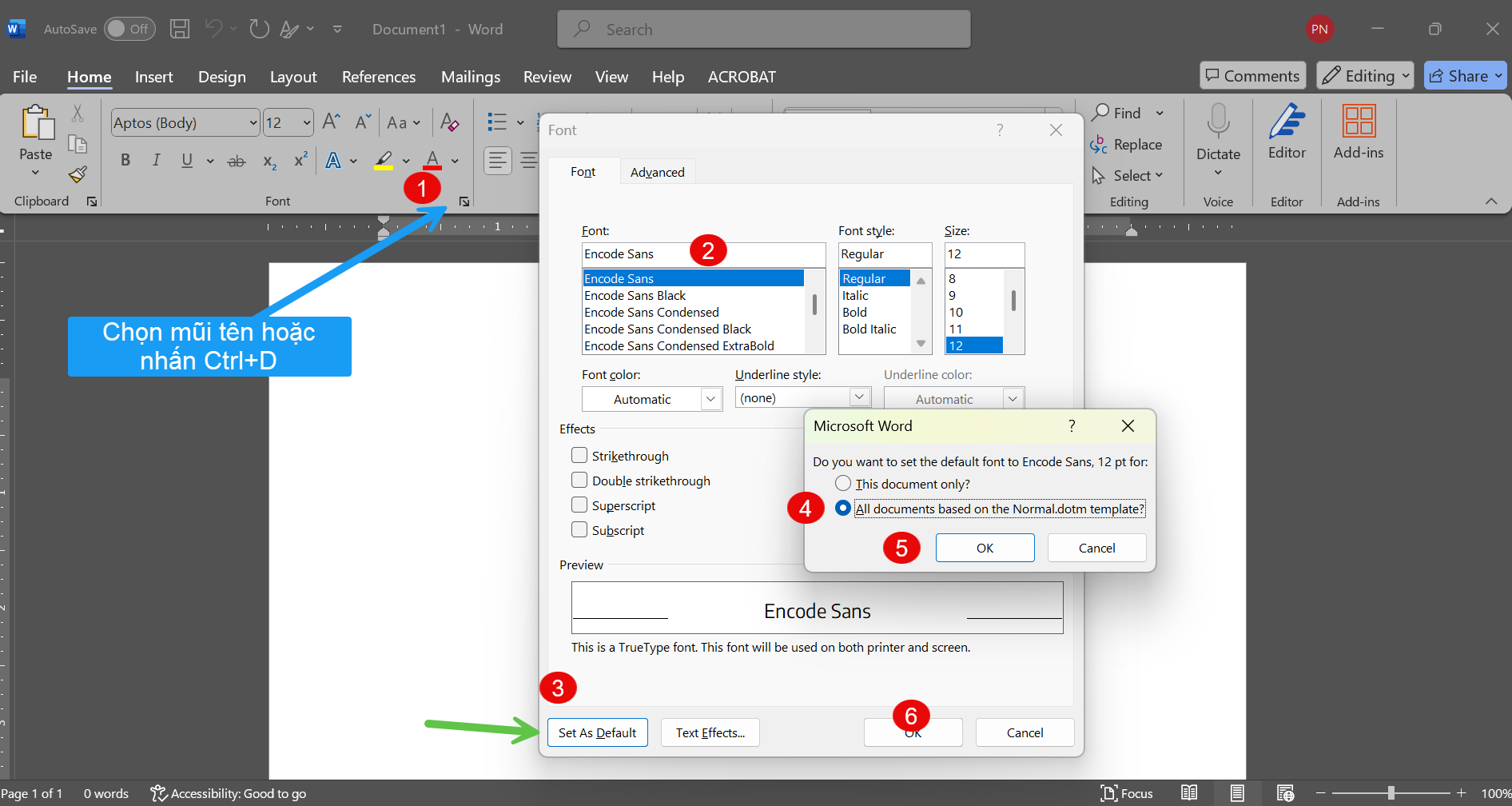Align text left

498,160
